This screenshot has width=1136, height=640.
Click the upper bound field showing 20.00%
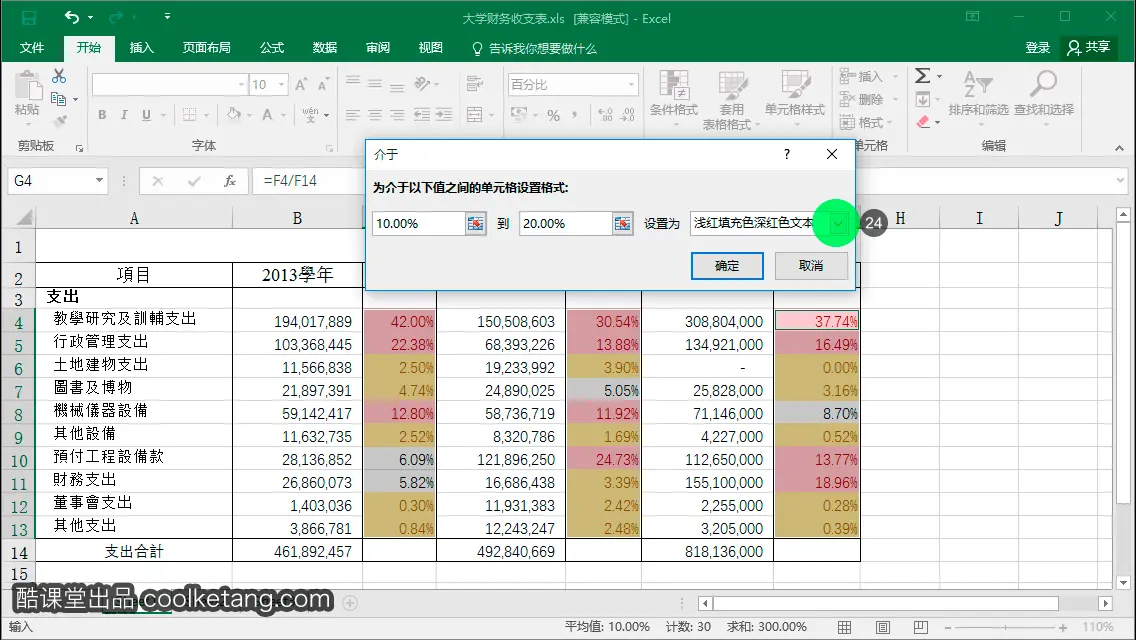coord(566,223)
